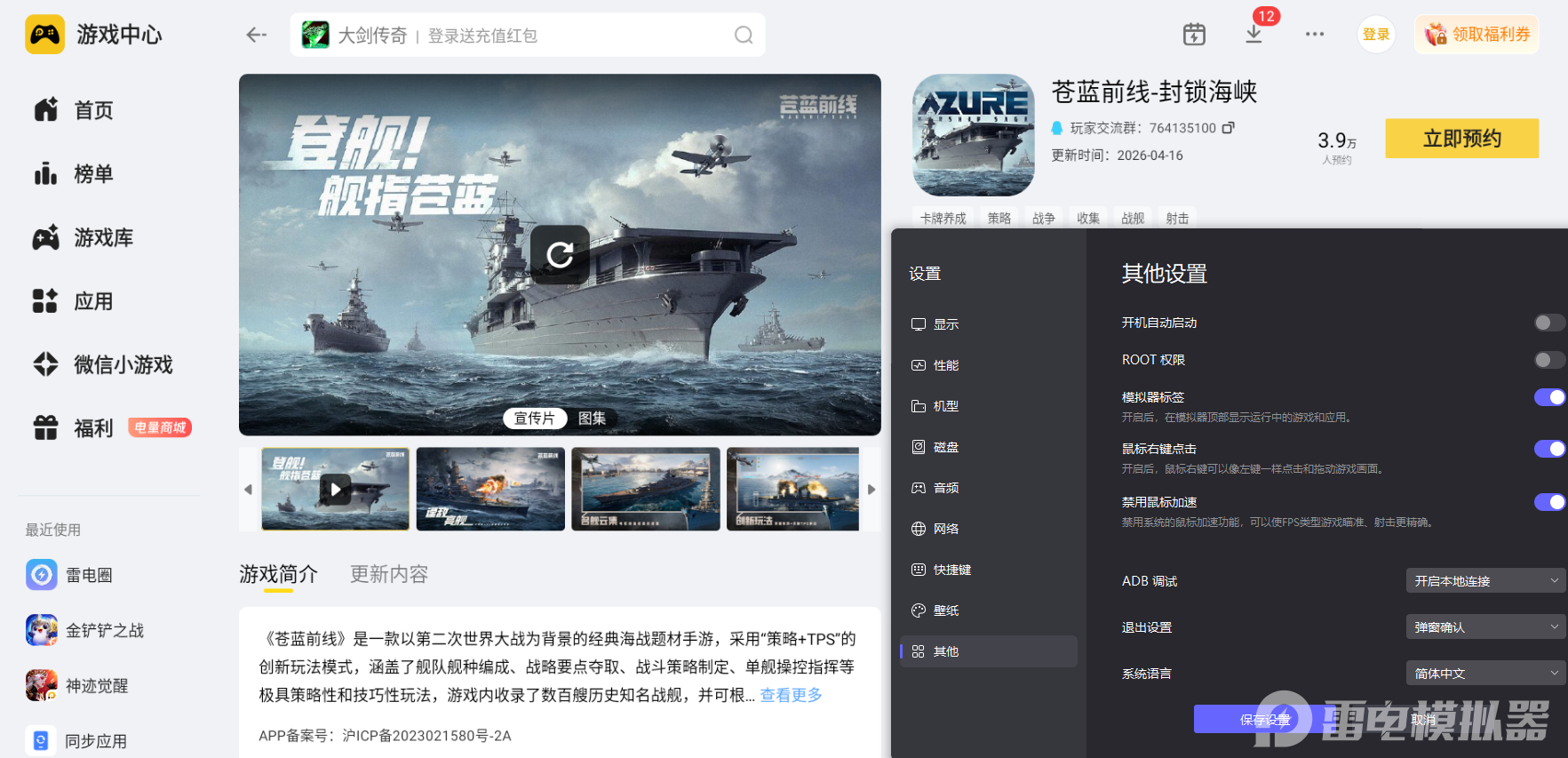Image resolution: width=1568 pixels, height=758 pixels.
Task: Click the 电量商城 badge
Action: click(160, 427)
